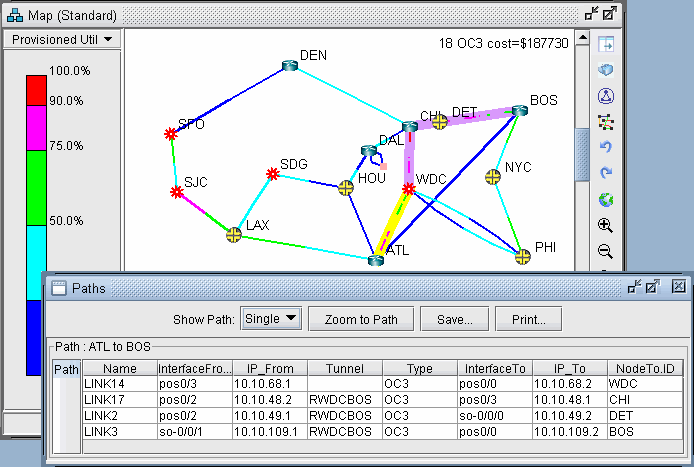
Task: Click the zoom in magnifier icon
Action: pos(605,226)
